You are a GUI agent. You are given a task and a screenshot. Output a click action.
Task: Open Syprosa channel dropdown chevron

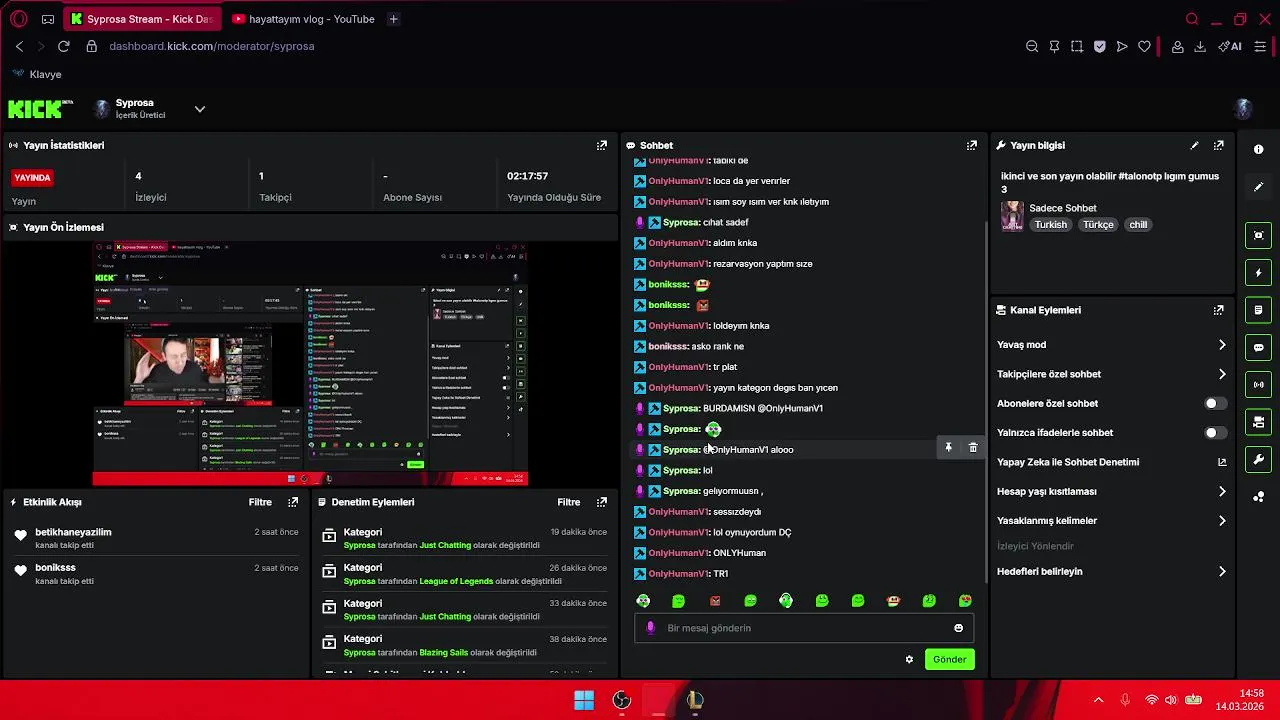(x=199, y=109)
